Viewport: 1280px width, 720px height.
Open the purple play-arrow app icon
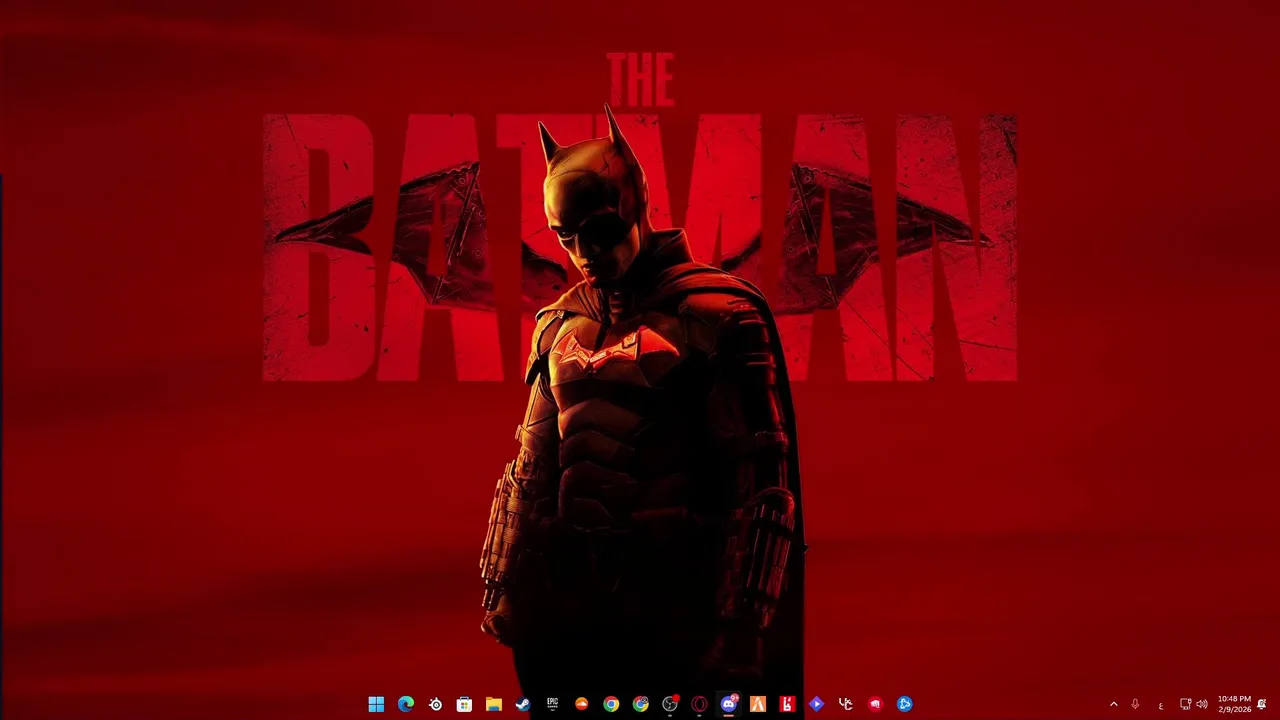point(816,704)
